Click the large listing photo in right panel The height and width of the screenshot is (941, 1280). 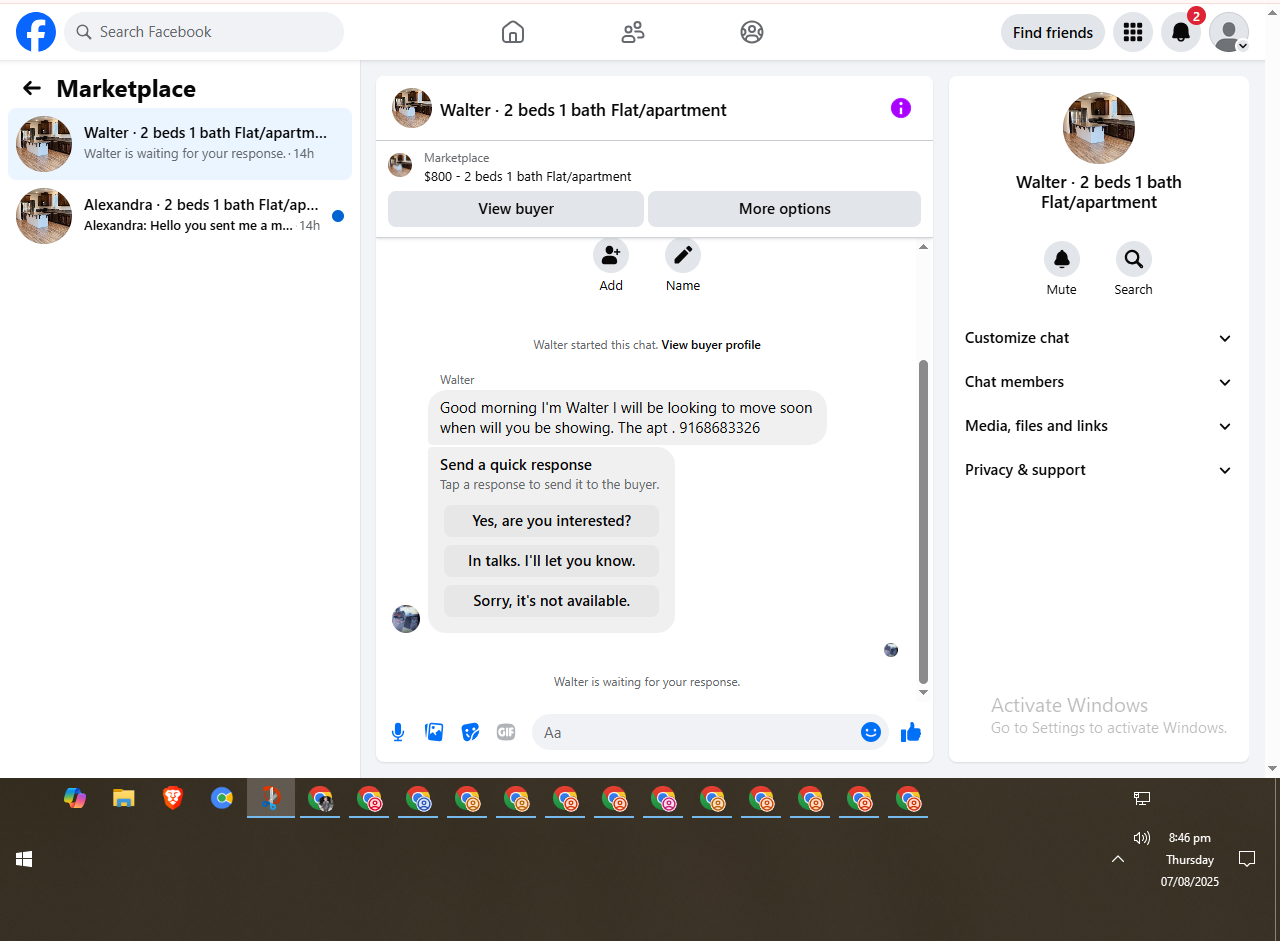pos(1099,128)
